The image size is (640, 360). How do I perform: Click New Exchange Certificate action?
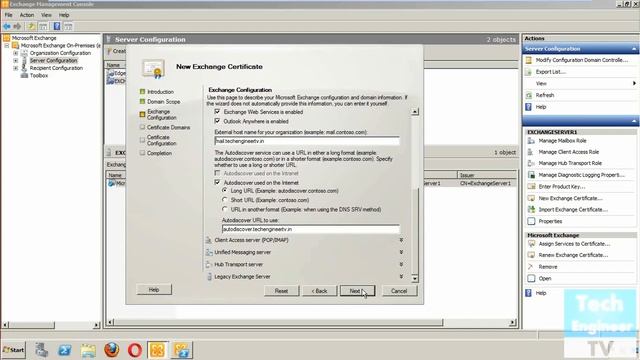click(x=570, y=198)
